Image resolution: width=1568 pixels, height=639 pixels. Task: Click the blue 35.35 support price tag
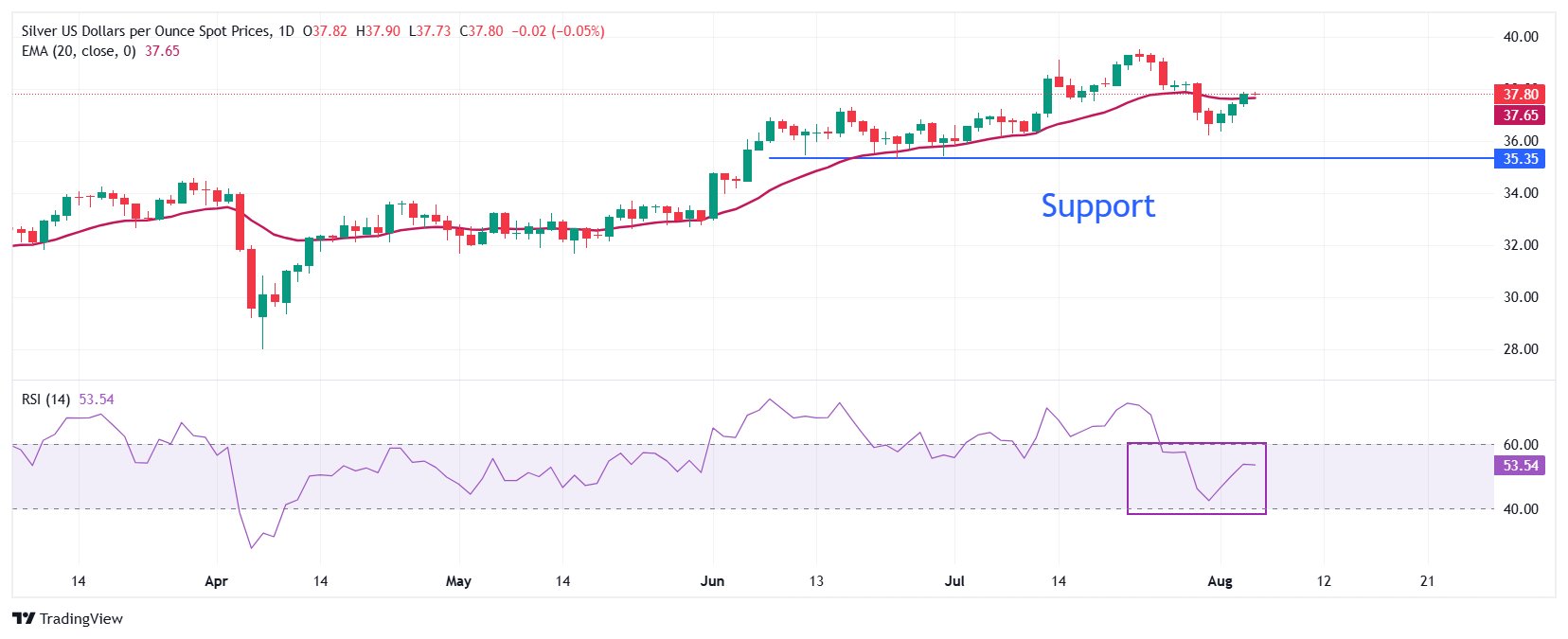(x=1520, y=159)
